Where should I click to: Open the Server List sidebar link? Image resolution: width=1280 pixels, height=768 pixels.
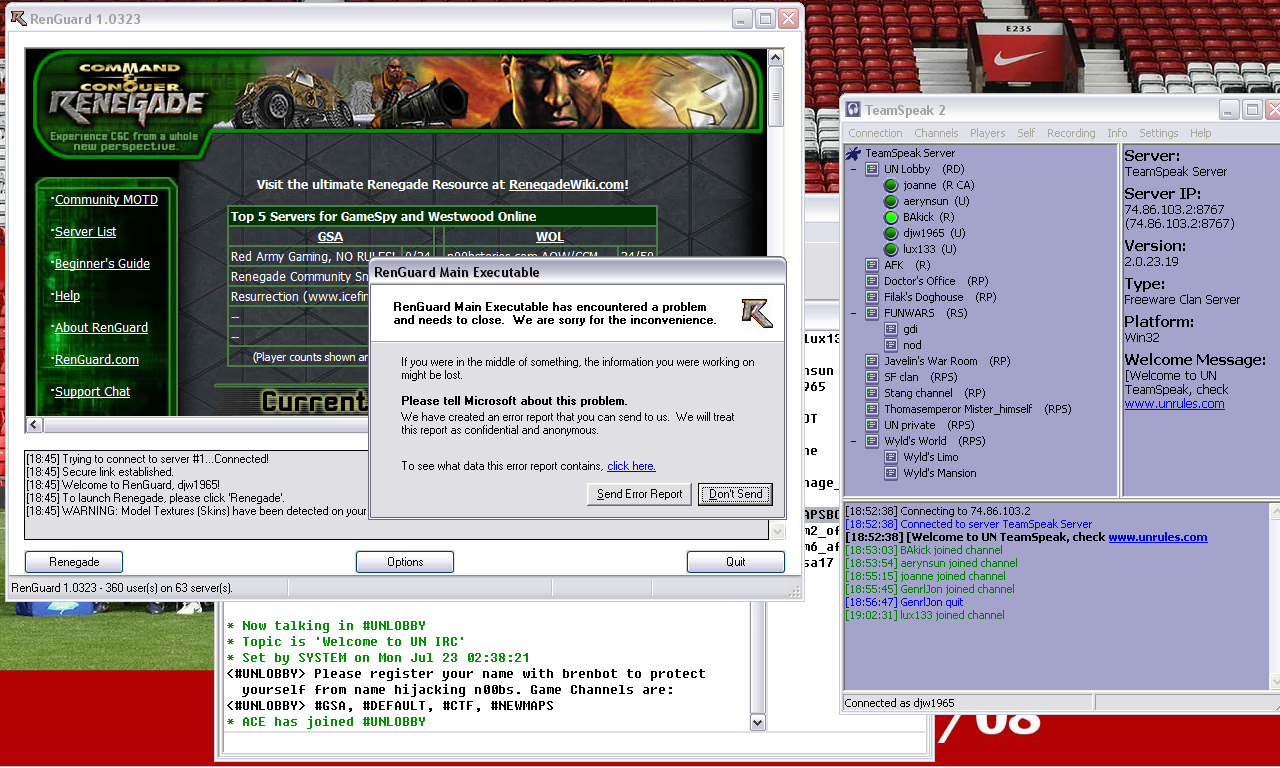(x=85, y=232)
